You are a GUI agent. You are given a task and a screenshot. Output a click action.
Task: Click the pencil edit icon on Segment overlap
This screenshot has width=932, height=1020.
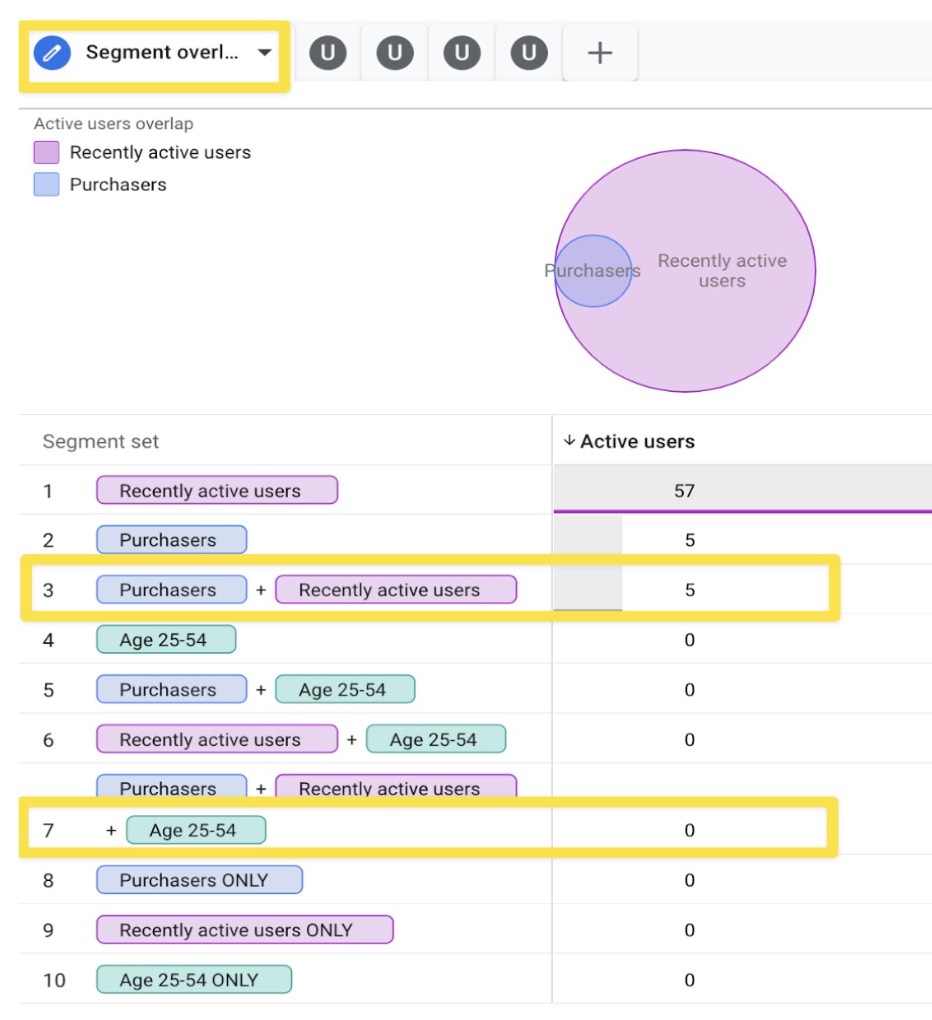(x=53, y=52)
